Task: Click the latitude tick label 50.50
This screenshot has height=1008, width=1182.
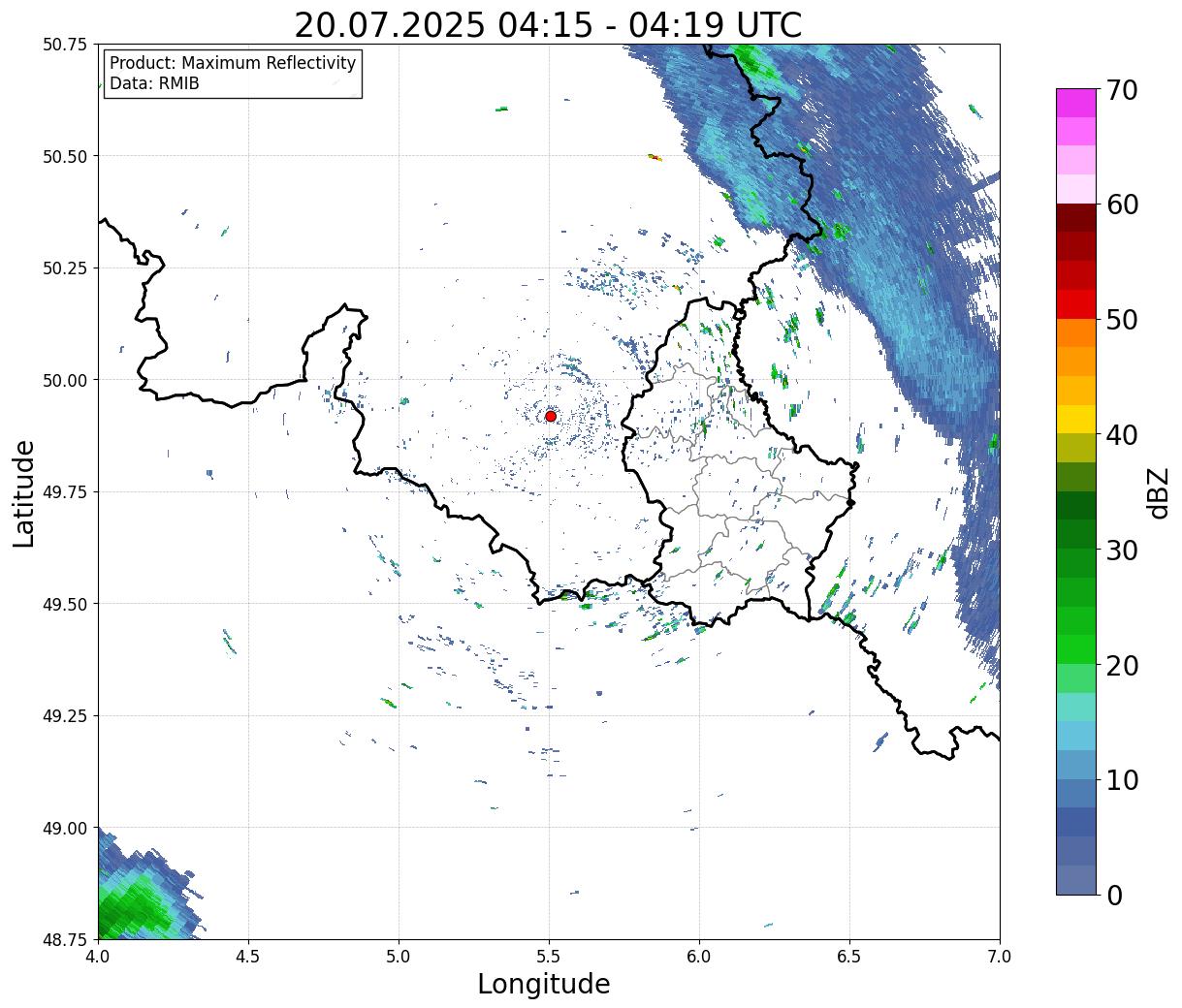Action: (x=65, y=156)
